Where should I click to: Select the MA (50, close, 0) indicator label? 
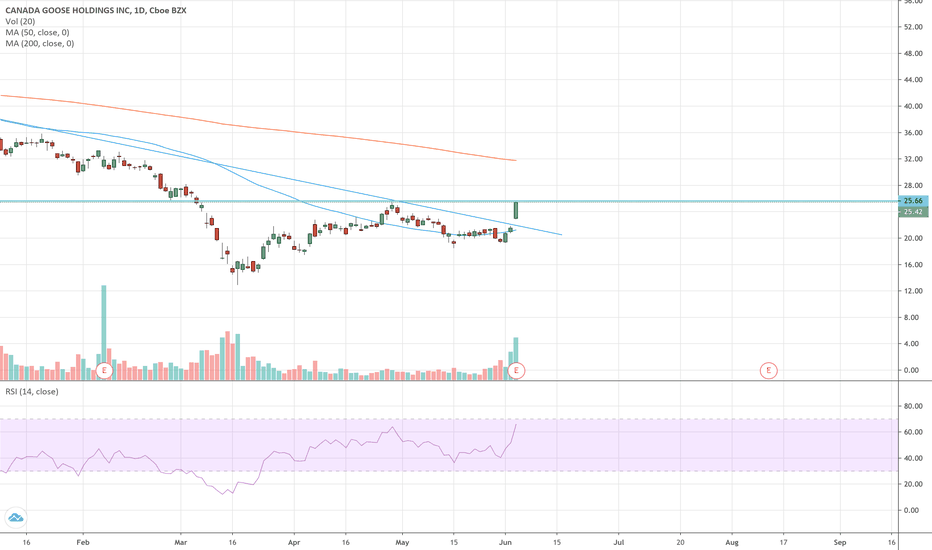pos(37,32)
